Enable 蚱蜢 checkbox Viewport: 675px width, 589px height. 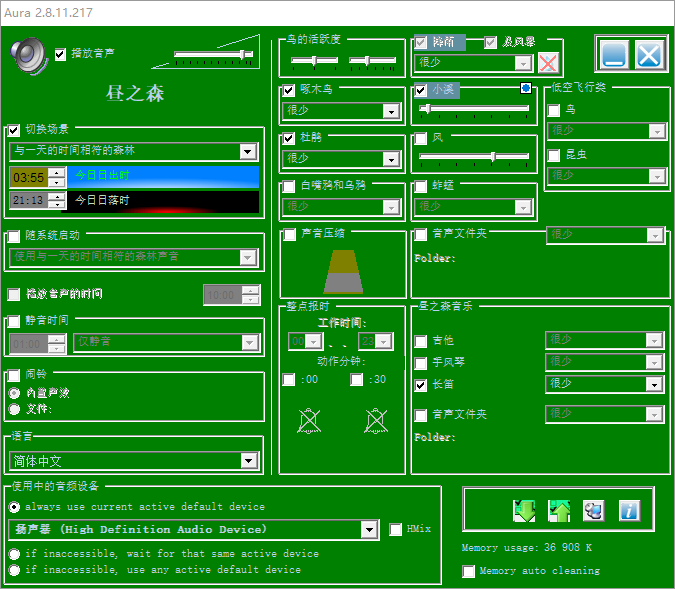[421, 186]
